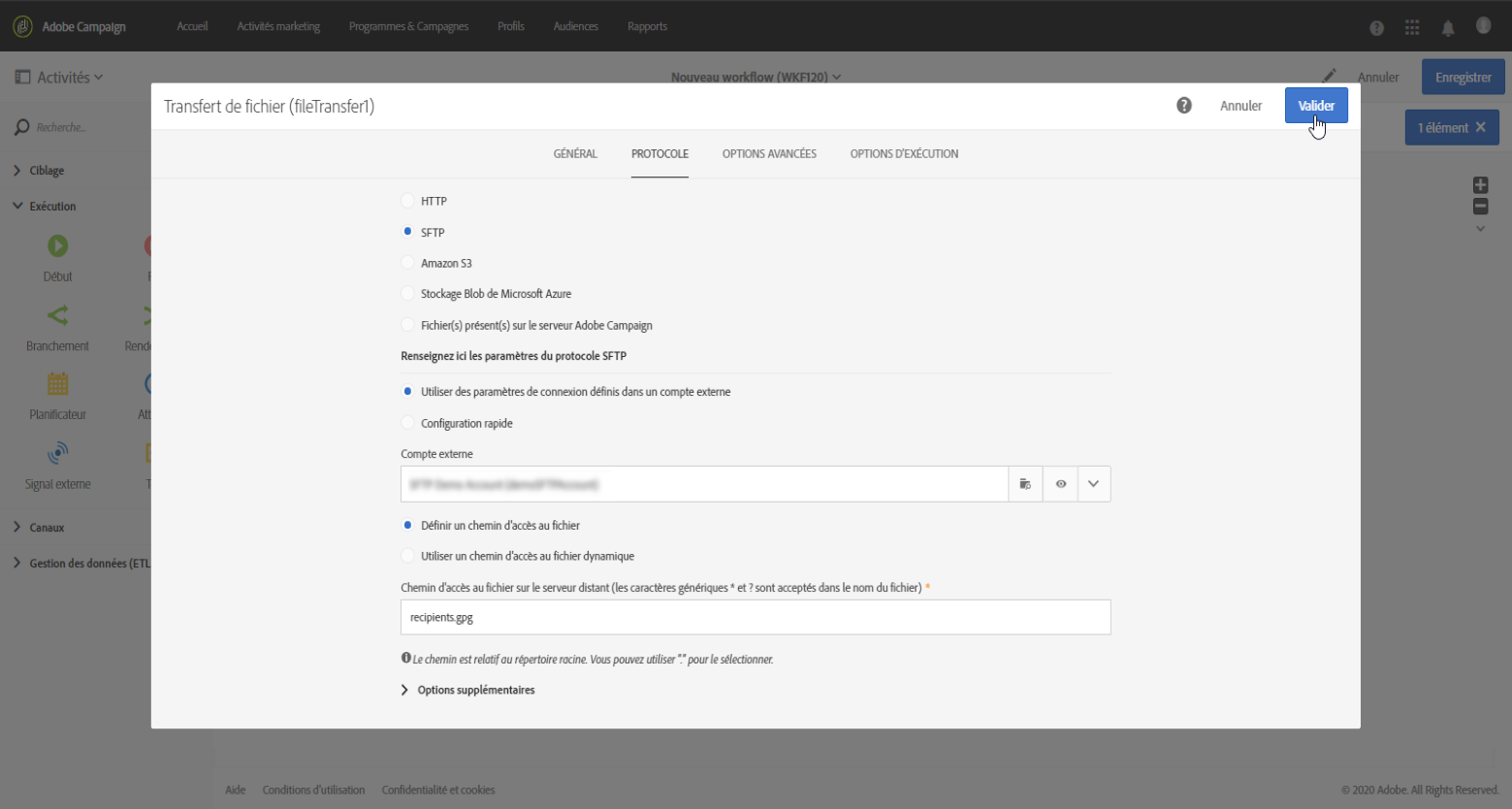Select Définir un chemin d'accès au fichier

click(x=407, y=526)
